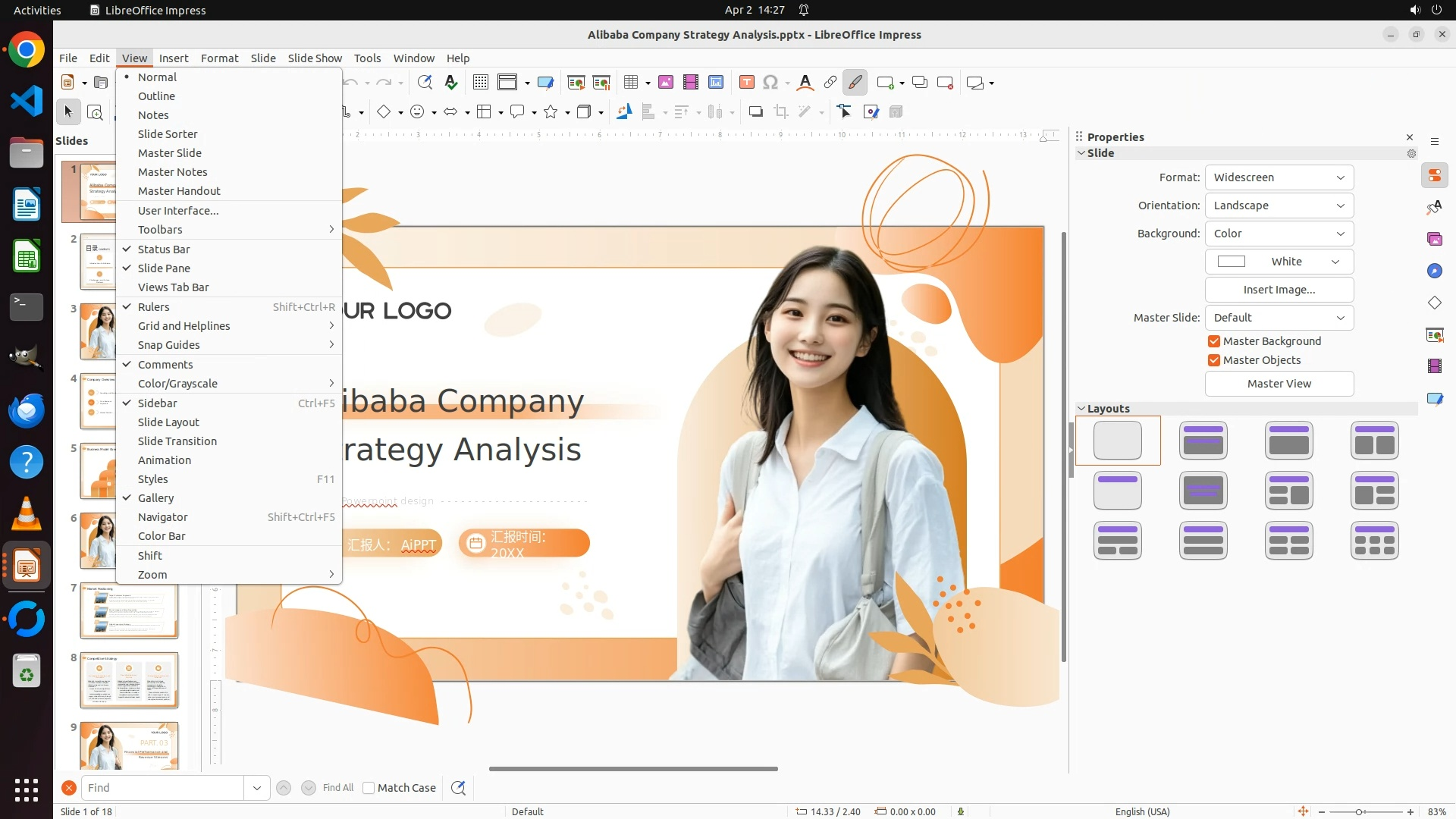This screenshot has width=1456, height=819.
Task: Select the Crop Image tool
Action: (x=780, y=112)
